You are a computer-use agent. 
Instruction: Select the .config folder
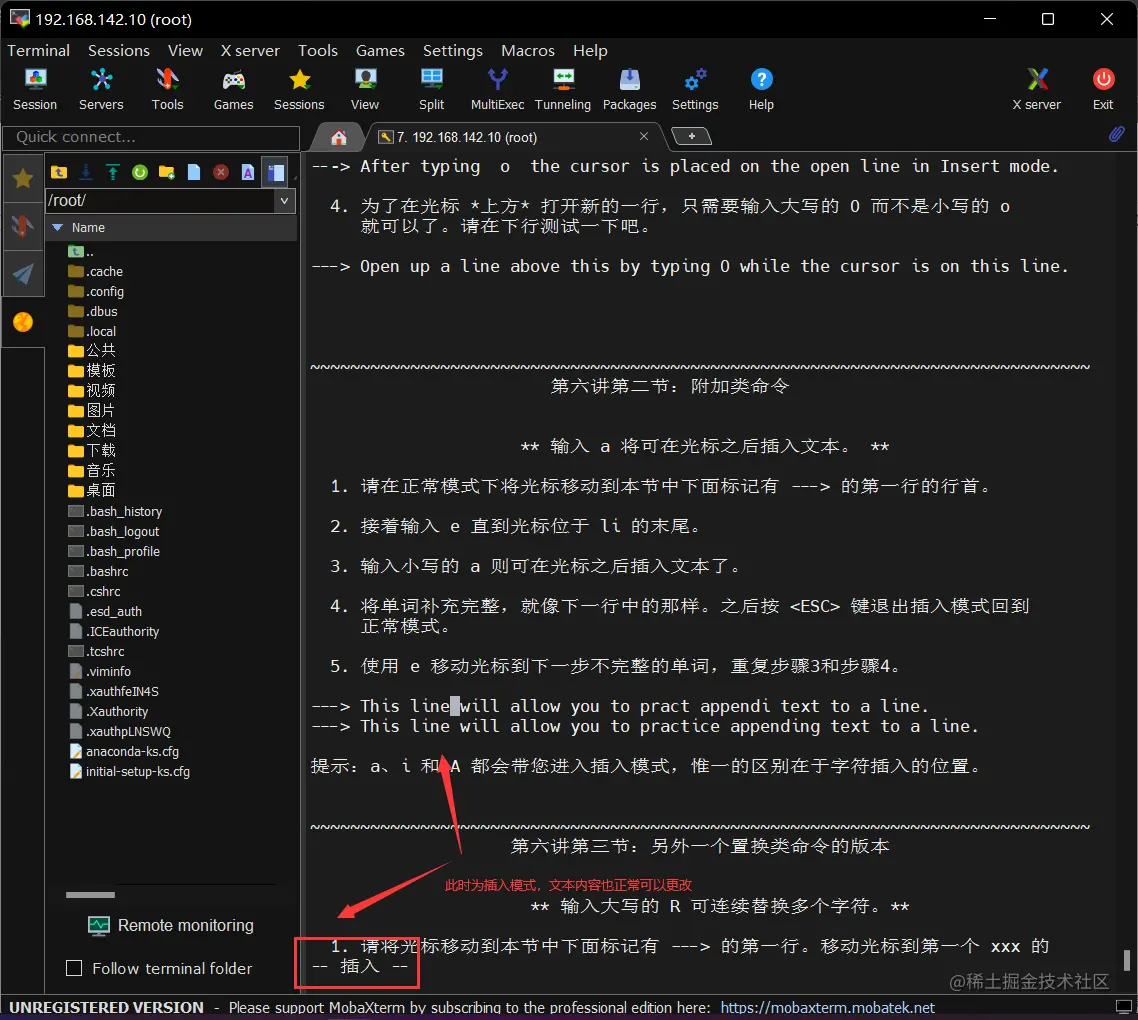tap(96, 292)
